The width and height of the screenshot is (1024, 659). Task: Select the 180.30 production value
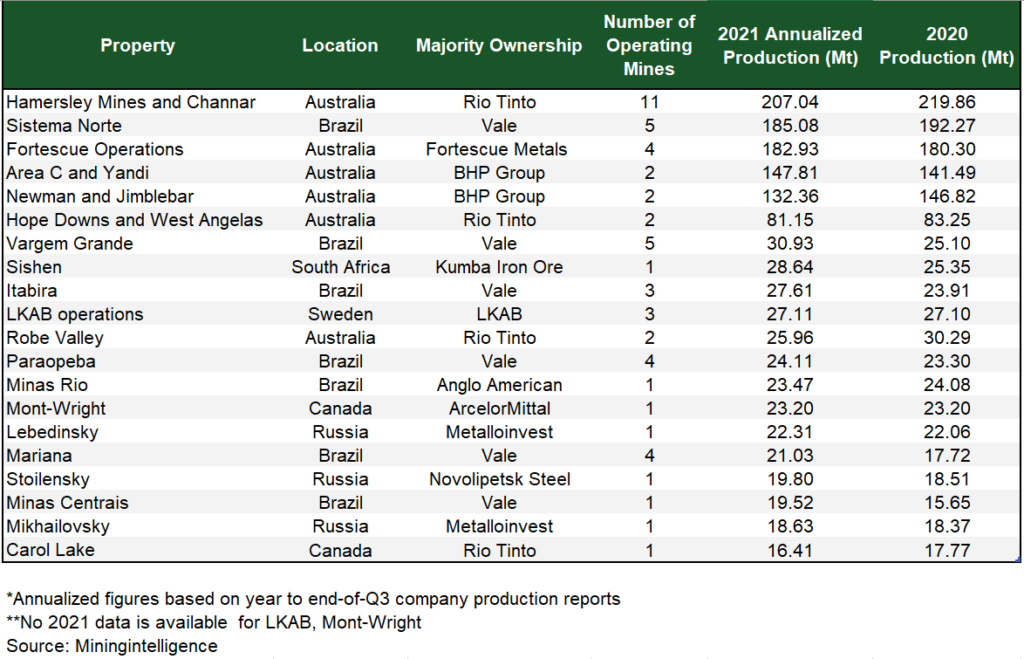click(x=947, y=150)
